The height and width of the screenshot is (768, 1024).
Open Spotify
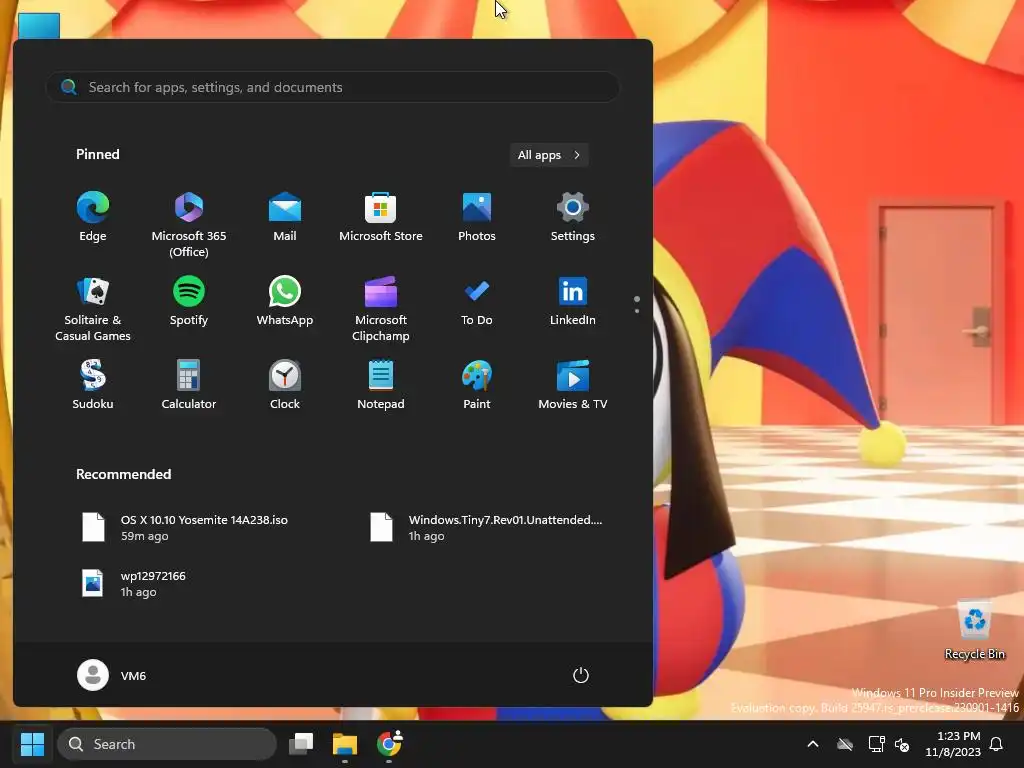[x=189, y=301]
